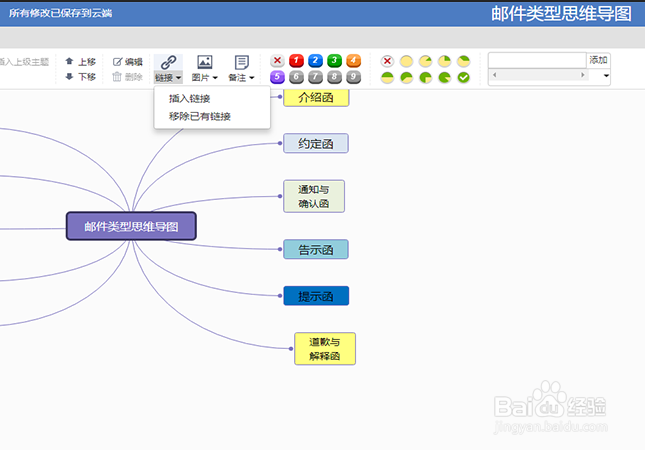Mark progress complete with green checkmark
This screenshot has width=645, height=450.
point(464,77)
